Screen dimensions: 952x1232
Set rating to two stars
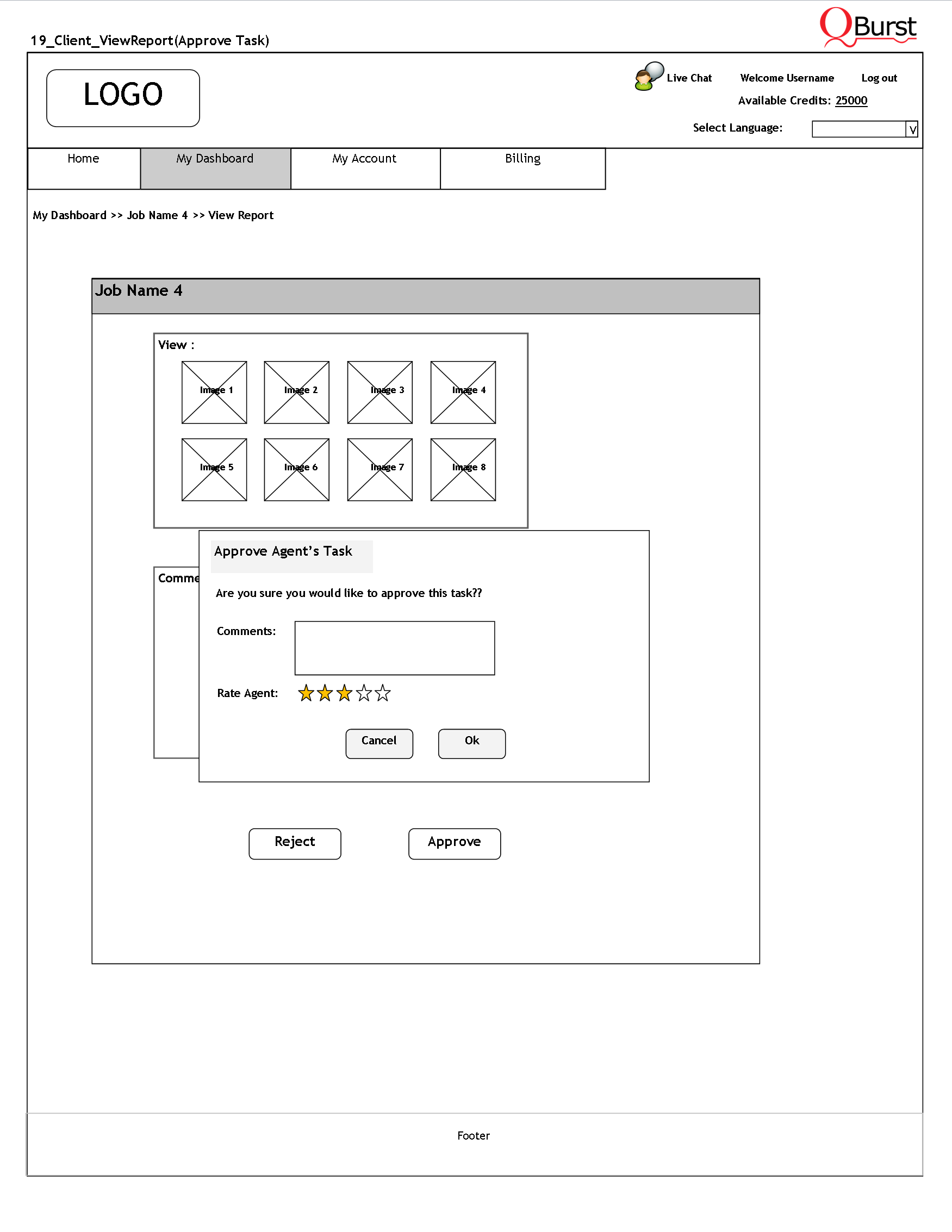325,693
